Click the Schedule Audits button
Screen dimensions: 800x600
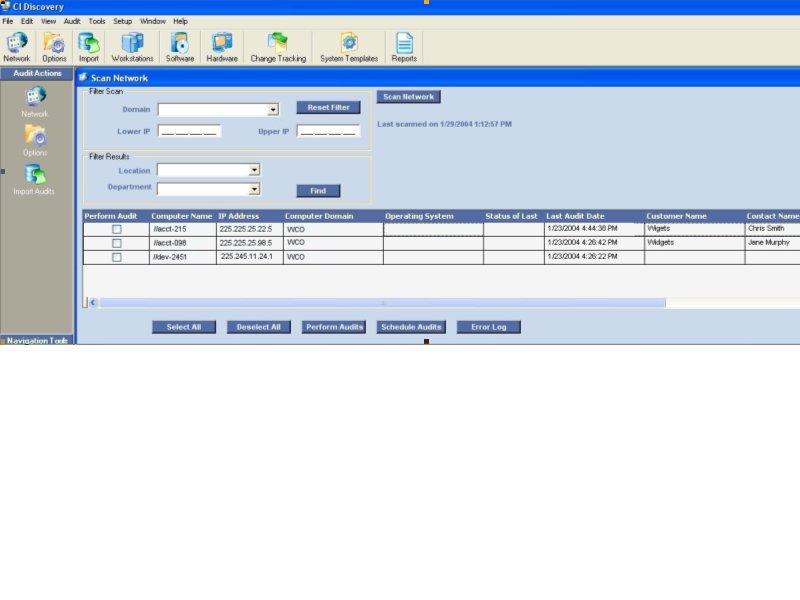tap(412, 326)
